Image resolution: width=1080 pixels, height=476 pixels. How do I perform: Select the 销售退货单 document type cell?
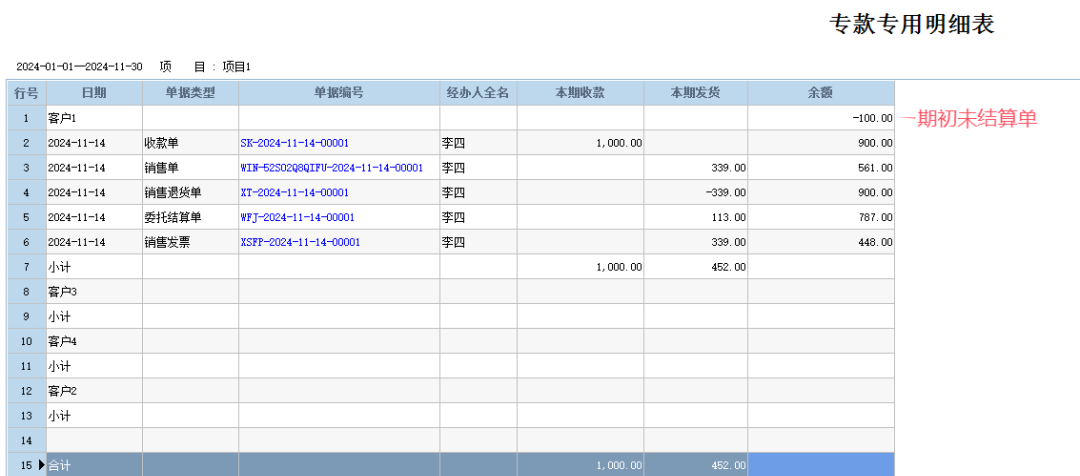pos(191,193)
